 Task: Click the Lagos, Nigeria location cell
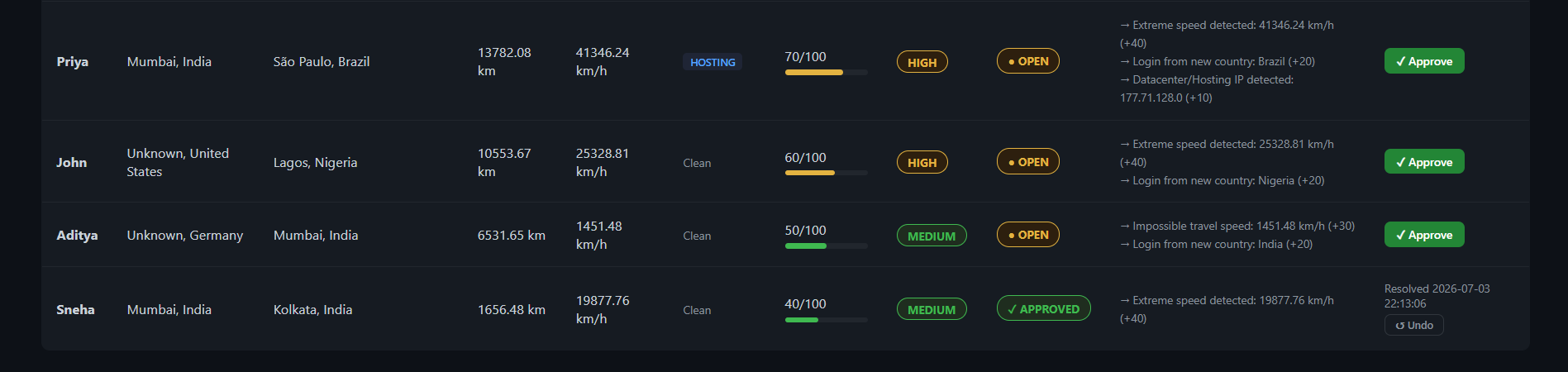(316, 163)
